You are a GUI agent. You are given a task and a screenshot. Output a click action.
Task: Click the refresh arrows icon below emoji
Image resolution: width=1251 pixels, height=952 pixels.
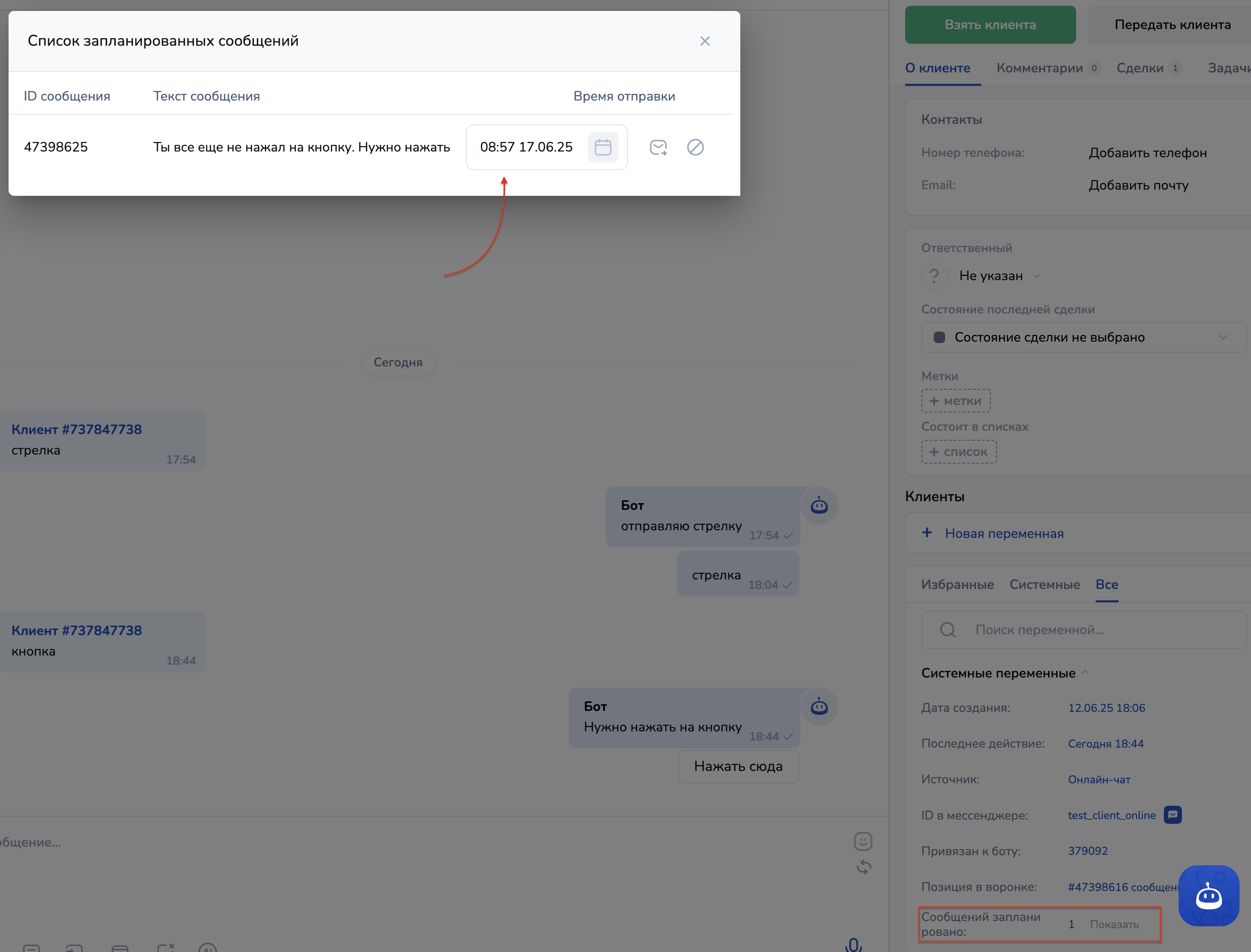coord(864,867)
